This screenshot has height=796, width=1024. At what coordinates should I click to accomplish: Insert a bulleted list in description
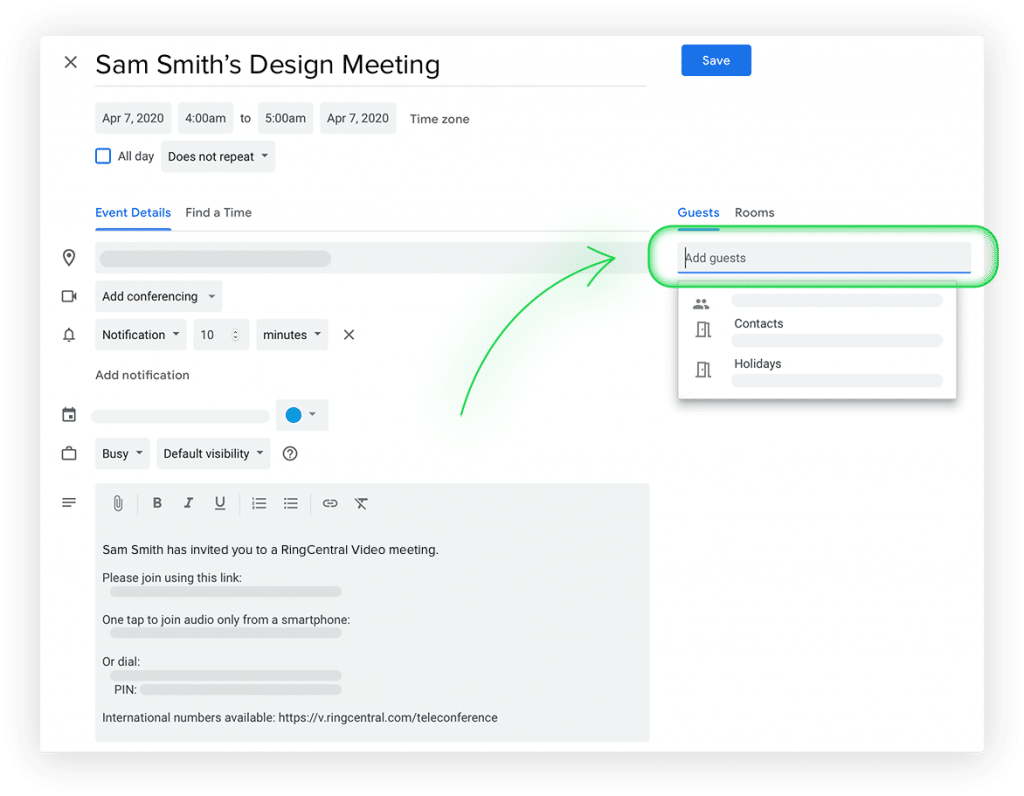[x=291, y=503]
